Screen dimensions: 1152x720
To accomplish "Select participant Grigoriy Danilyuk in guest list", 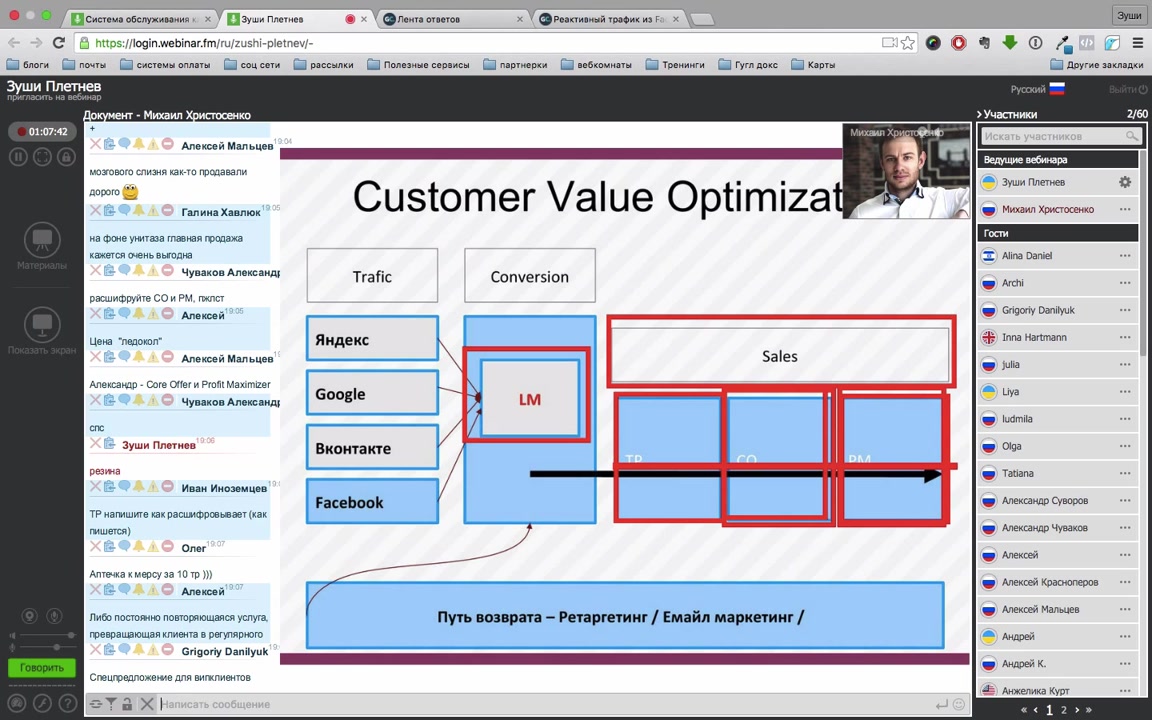I will pyautogui.click(x=1058, y=310).
